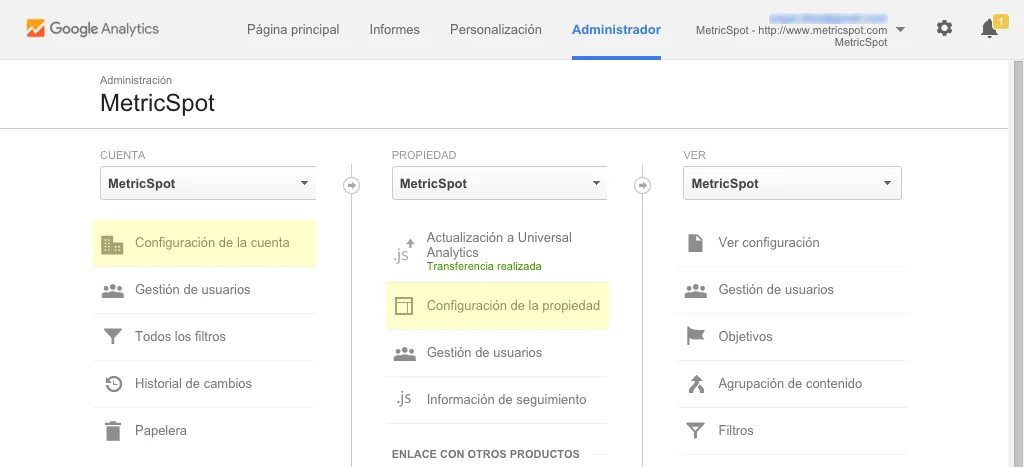
Task: Open Agrupación de contenido
Action: pyautogui.click(x=792, y=384)
